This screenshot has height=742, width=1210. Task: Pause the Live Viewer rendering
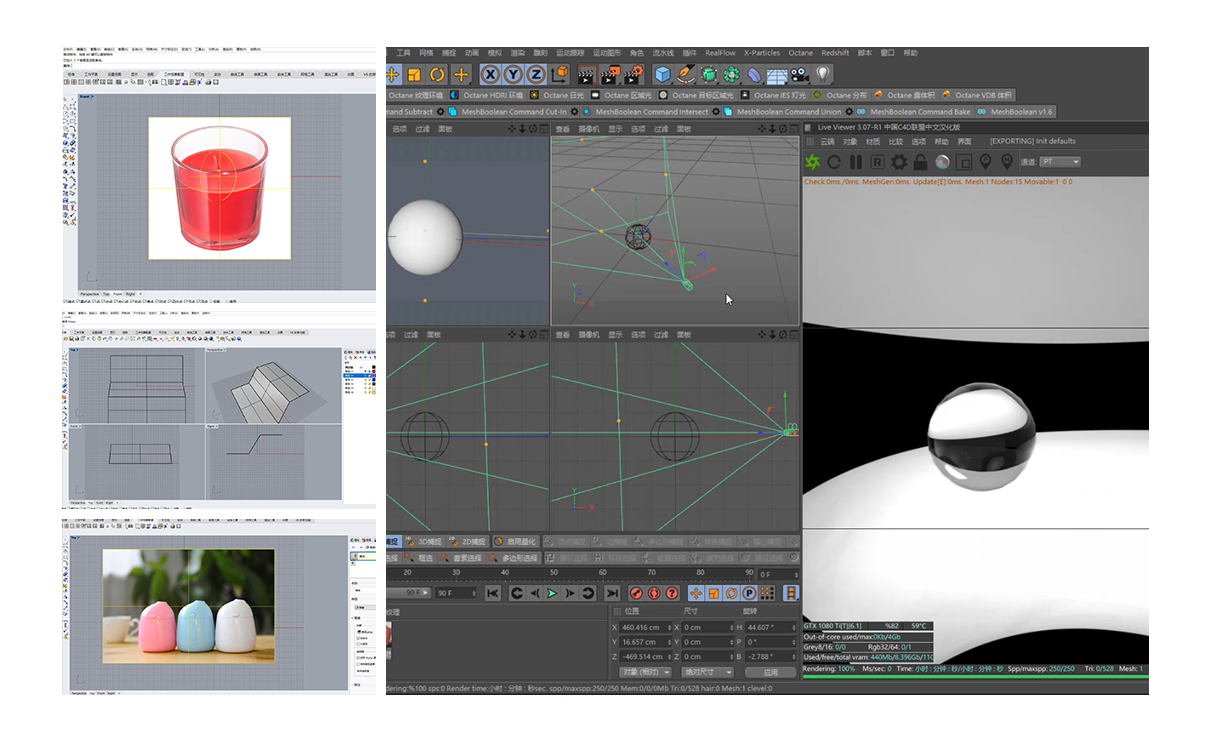coord(855,161)
